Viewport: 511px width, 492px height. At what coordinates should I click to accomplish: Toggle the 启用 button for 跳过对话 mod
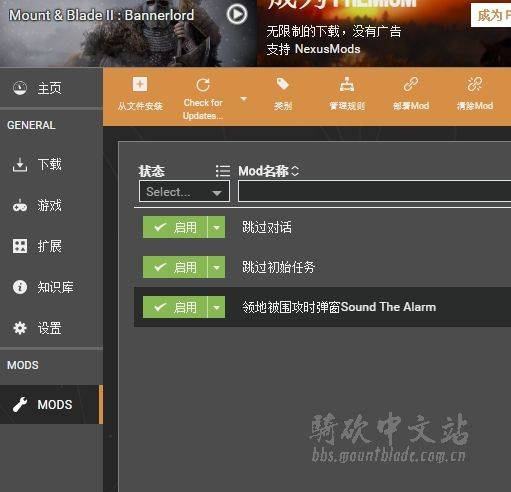coord(175,227)
